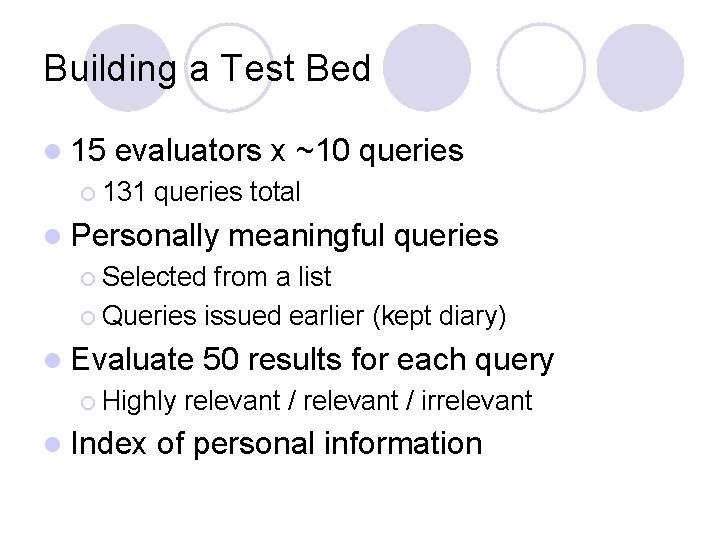The width and height of the screenshot is (720, 540).
Task: Click the hollow bullet before '131 queries total'
Action: [88, 194]
